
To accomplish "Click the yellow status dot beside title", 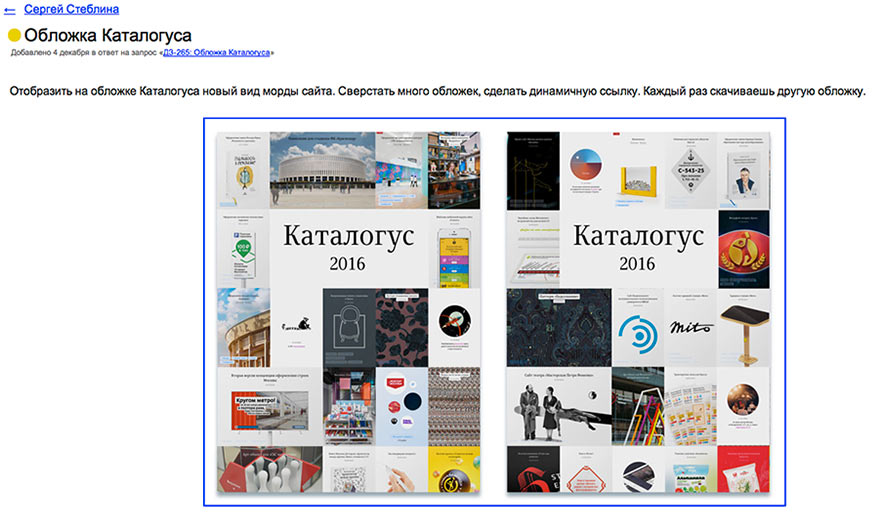I will (14, 35).
